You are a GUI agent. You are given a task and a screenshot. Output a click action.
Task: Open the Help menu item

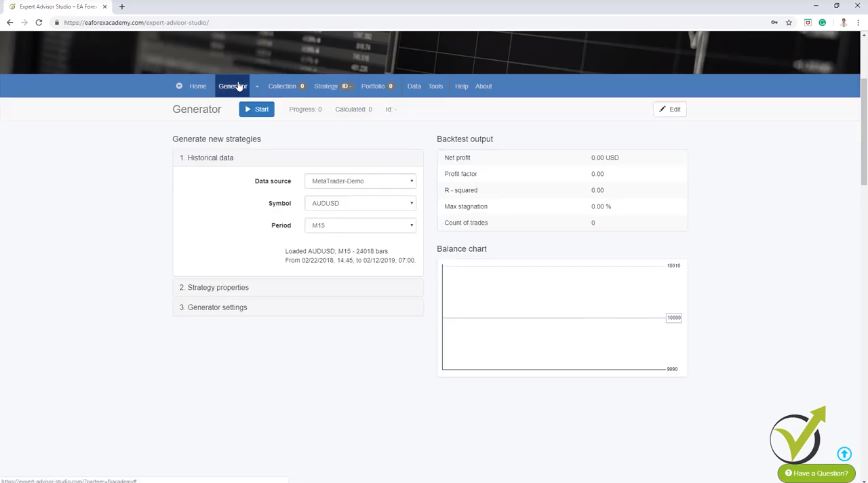tap(462, 86)
